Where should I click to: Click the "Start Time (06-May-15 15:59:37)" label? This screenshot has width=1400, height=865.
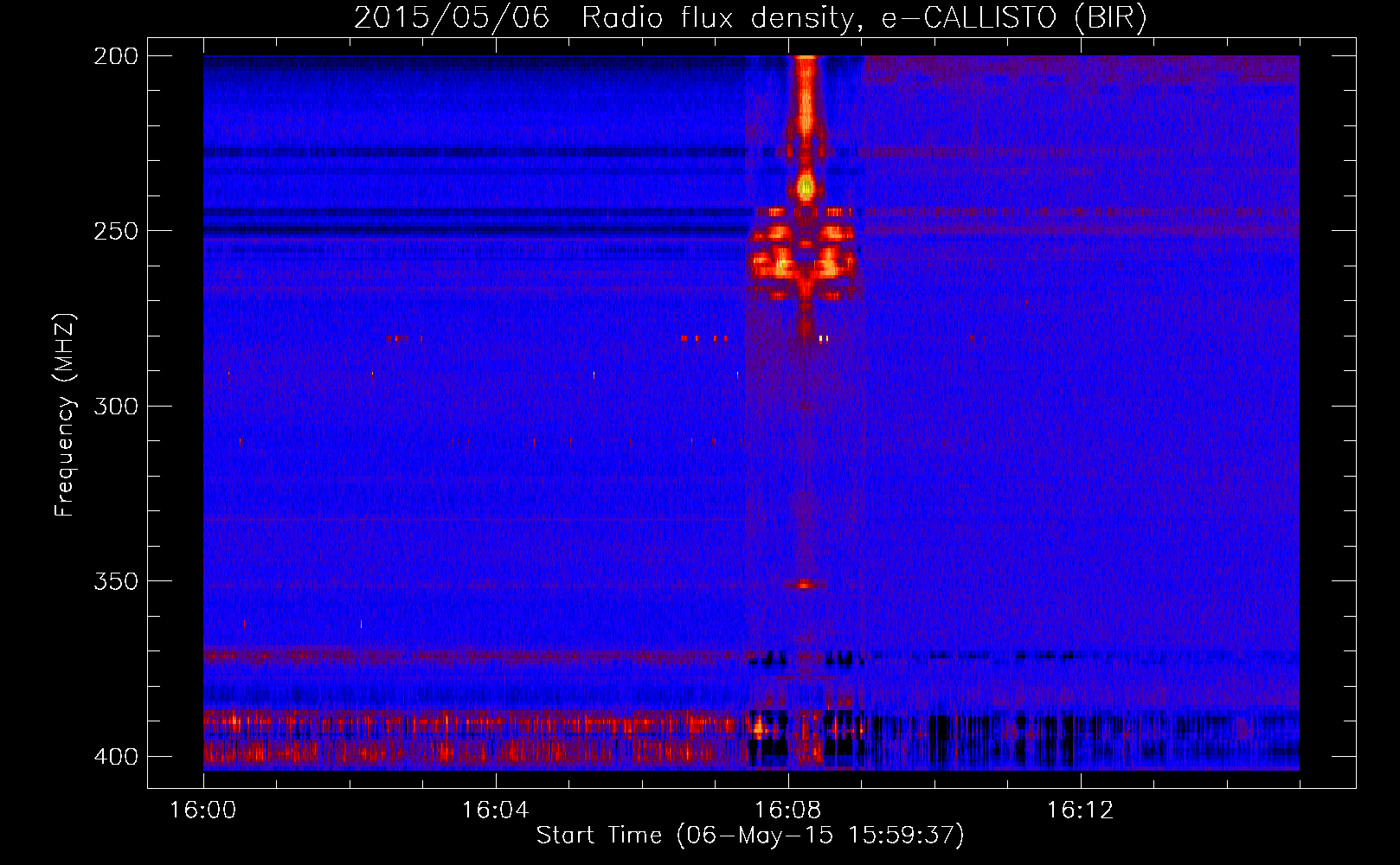point(750,836)
